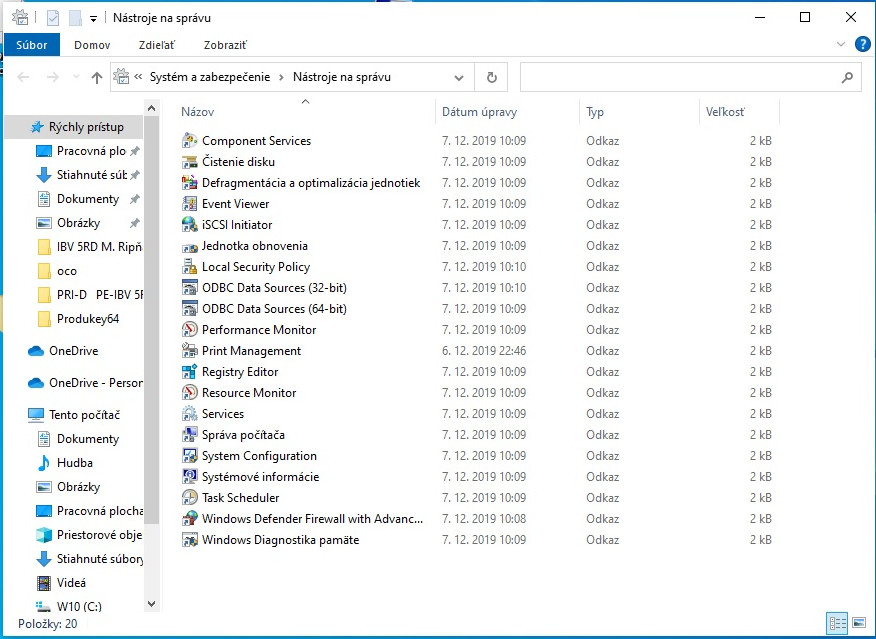Select the Čistenie disku icon
Image resolution: width=876 pixels, height=639 pixels.
(x=189, y=161)
